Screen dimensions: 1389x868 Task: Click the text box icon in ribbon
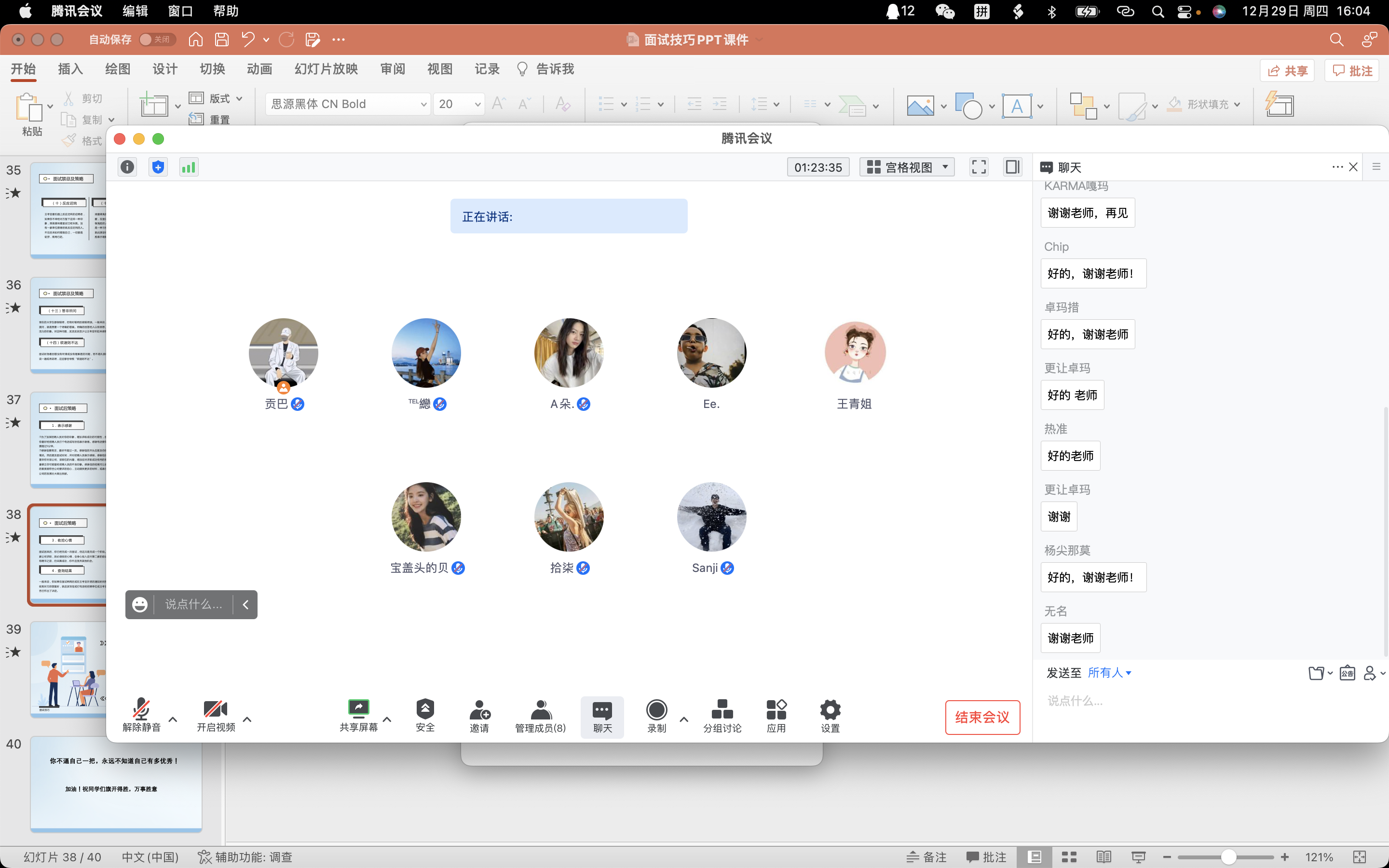(1017, 106)
